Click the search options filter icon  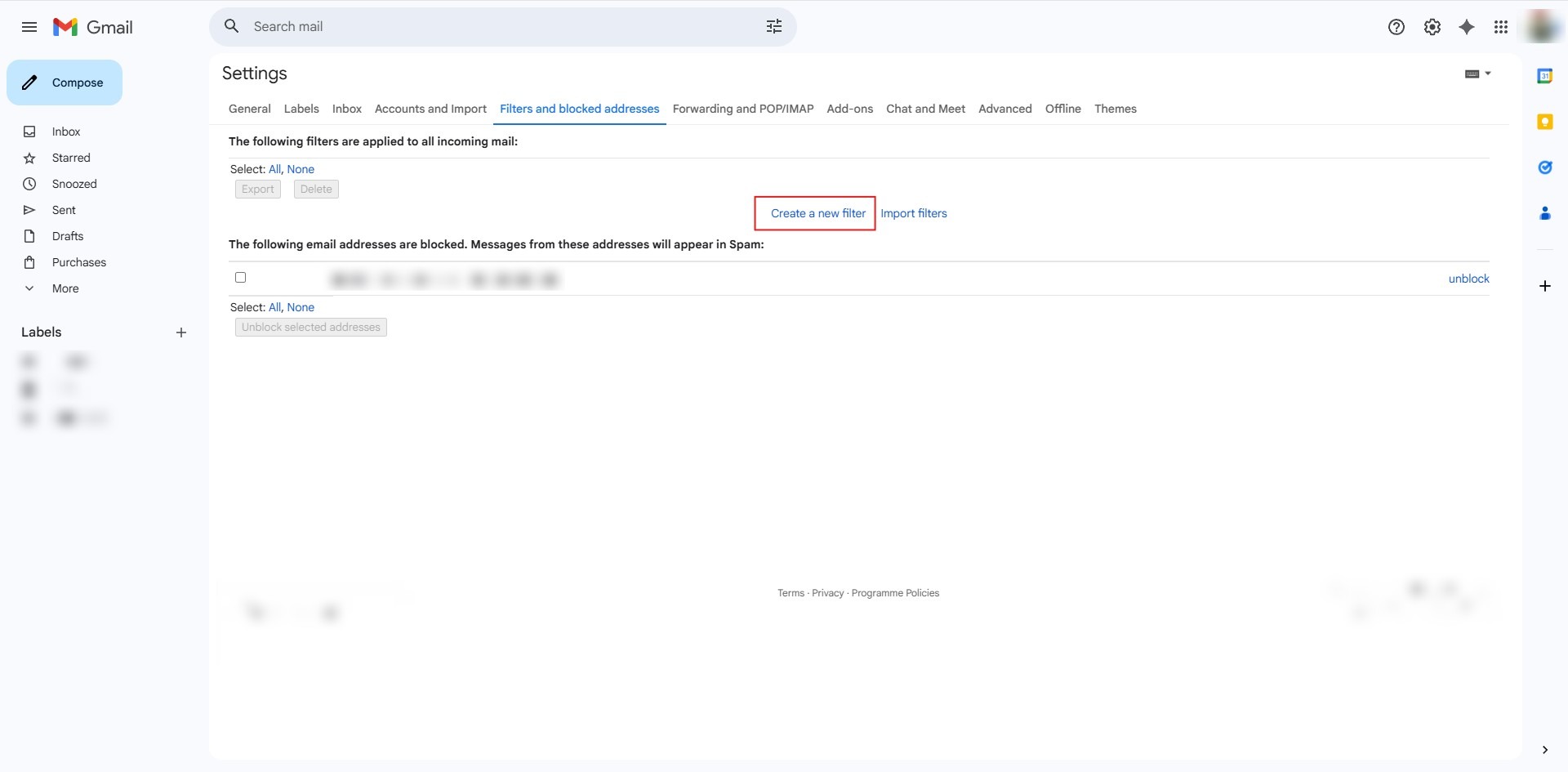click(773, 27)
